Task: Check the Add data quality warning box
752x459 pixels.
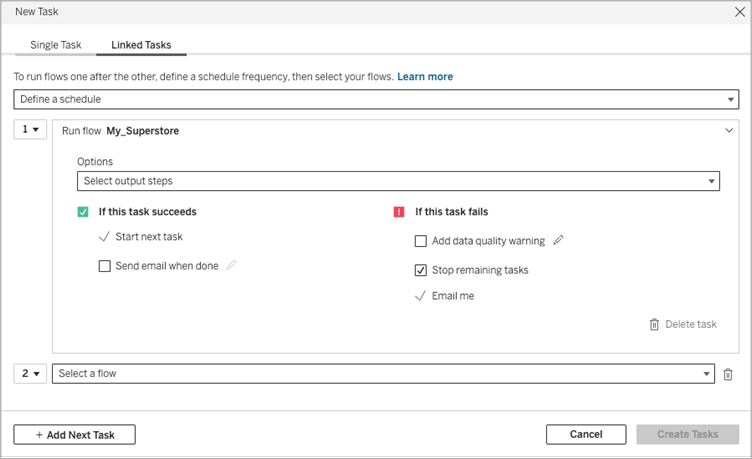Action: pyautogui.click(x=421, y=241)
